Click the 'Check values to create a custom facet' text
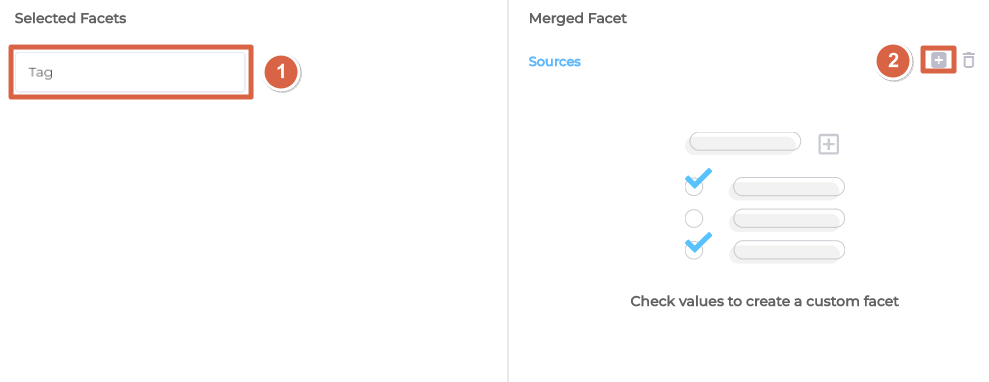 click(764, 301)
